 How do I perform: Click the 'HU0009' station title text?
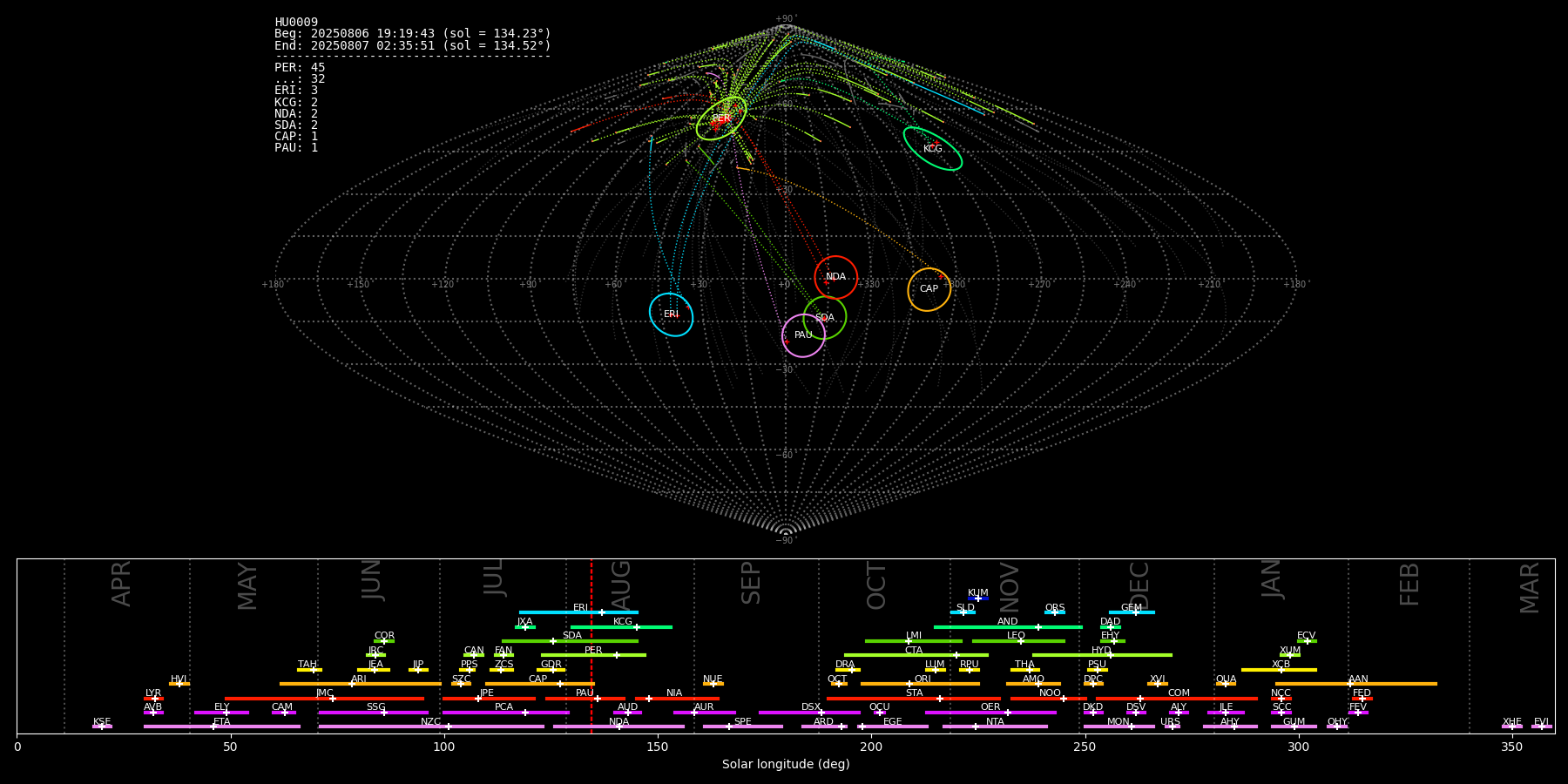[x=296, y=23]
